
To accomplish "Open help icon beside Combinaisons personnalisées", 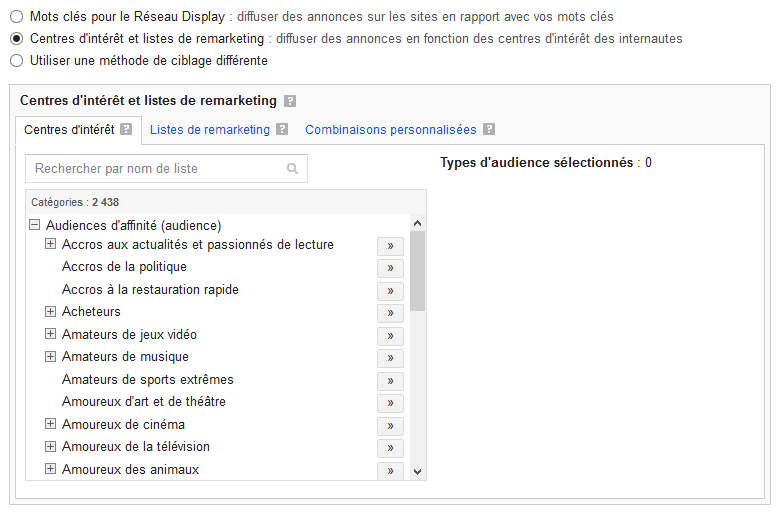I will (489, 129).
